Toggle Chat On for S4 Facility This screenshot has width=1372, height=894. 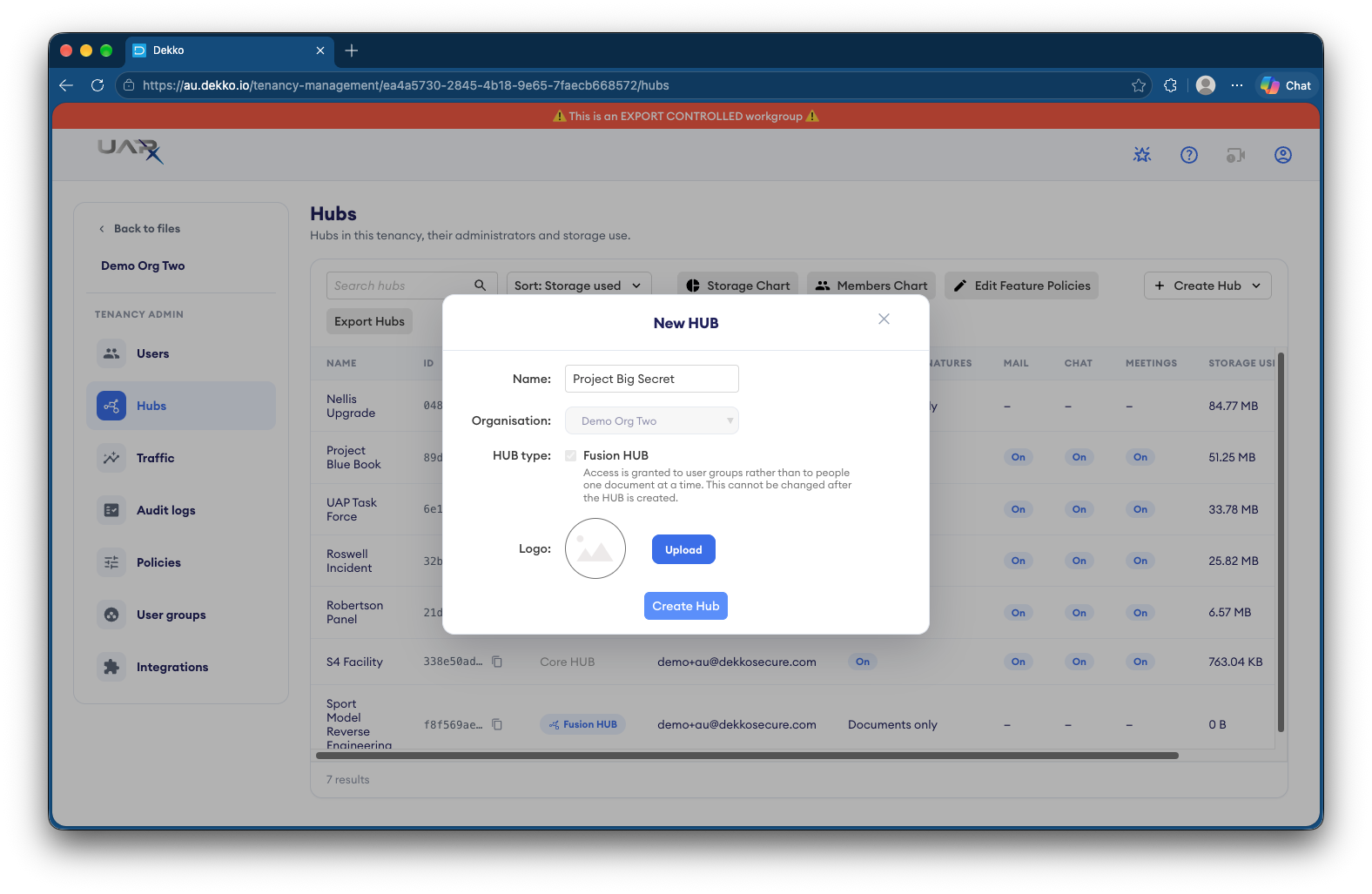pyautogui.click(x=1079, y=662)
